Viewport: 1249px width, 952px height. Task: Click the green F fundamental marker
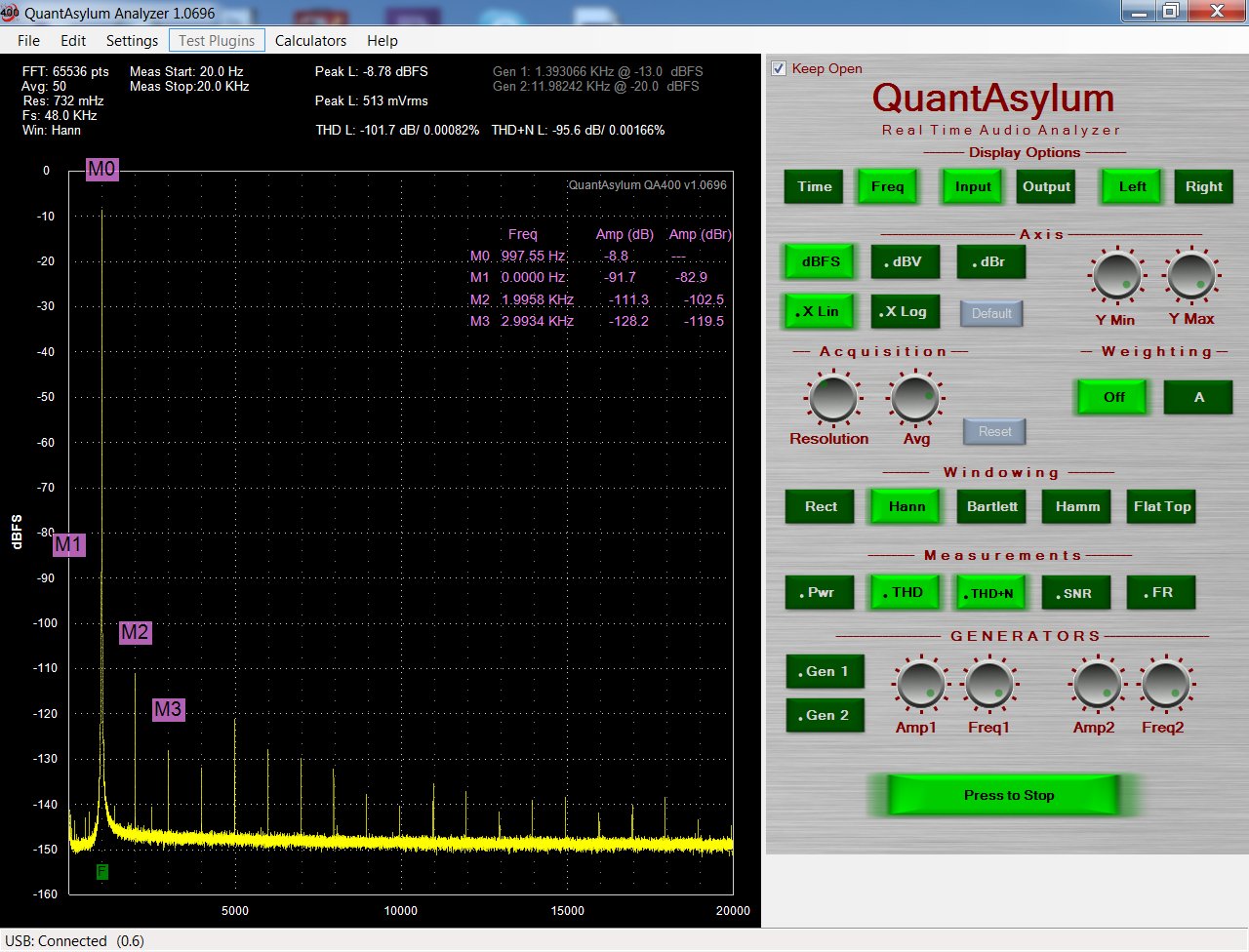[102, 871]
